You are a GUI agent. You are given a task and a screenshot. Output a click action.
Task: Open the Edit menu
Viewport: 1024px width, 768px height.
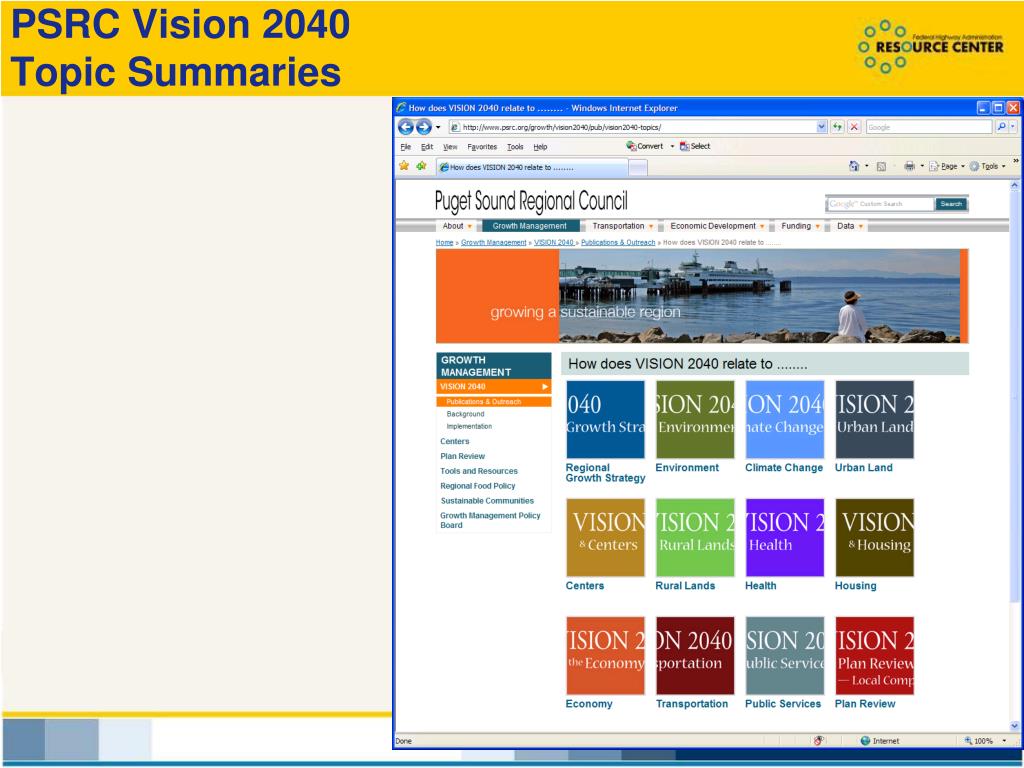(x=427, y=147)
